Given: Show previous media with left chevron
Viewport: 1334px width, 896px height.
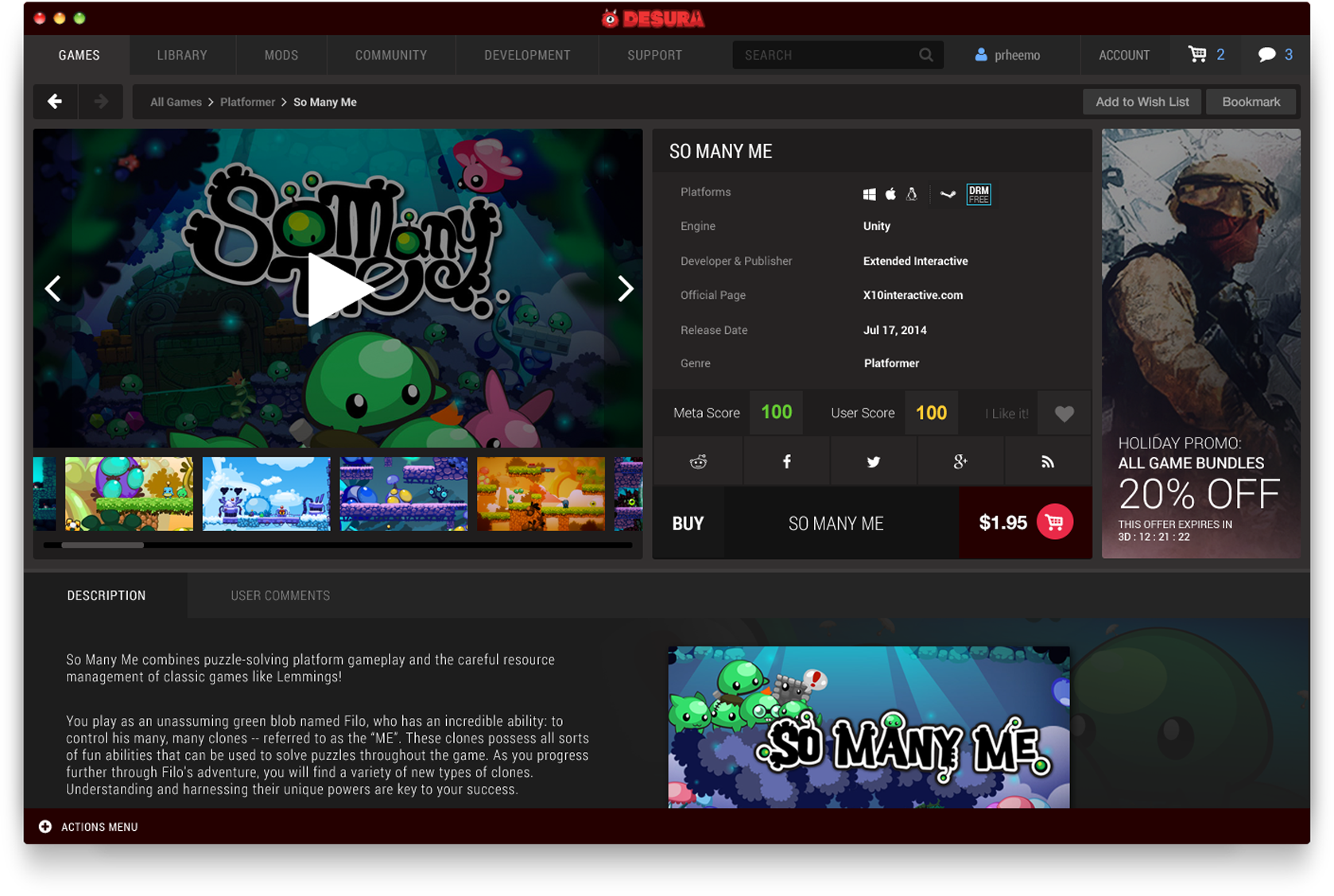Looking at the screenshot, I should tap(53, 289).
